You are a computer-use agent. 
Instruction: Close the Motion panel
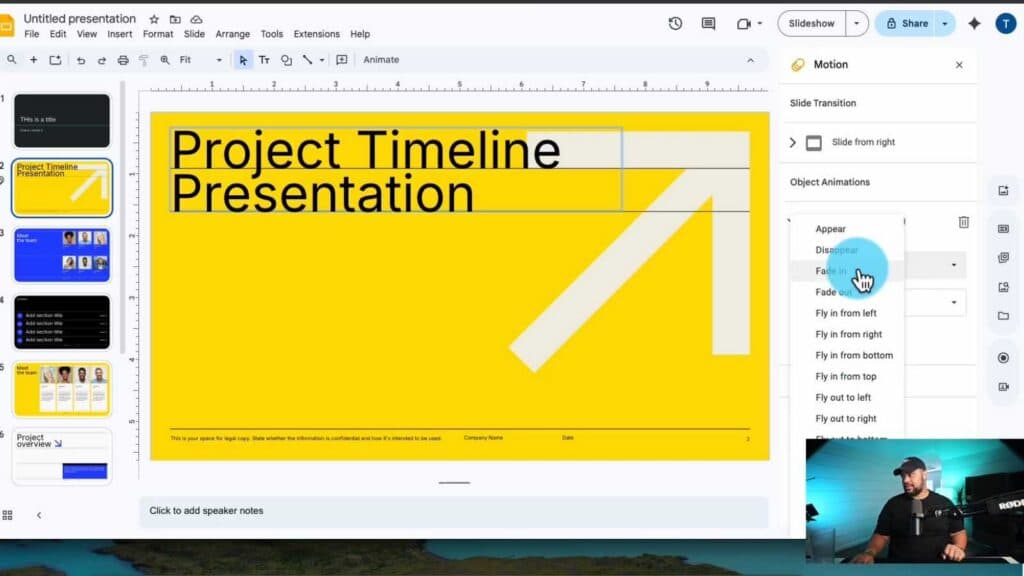(959, 65)
